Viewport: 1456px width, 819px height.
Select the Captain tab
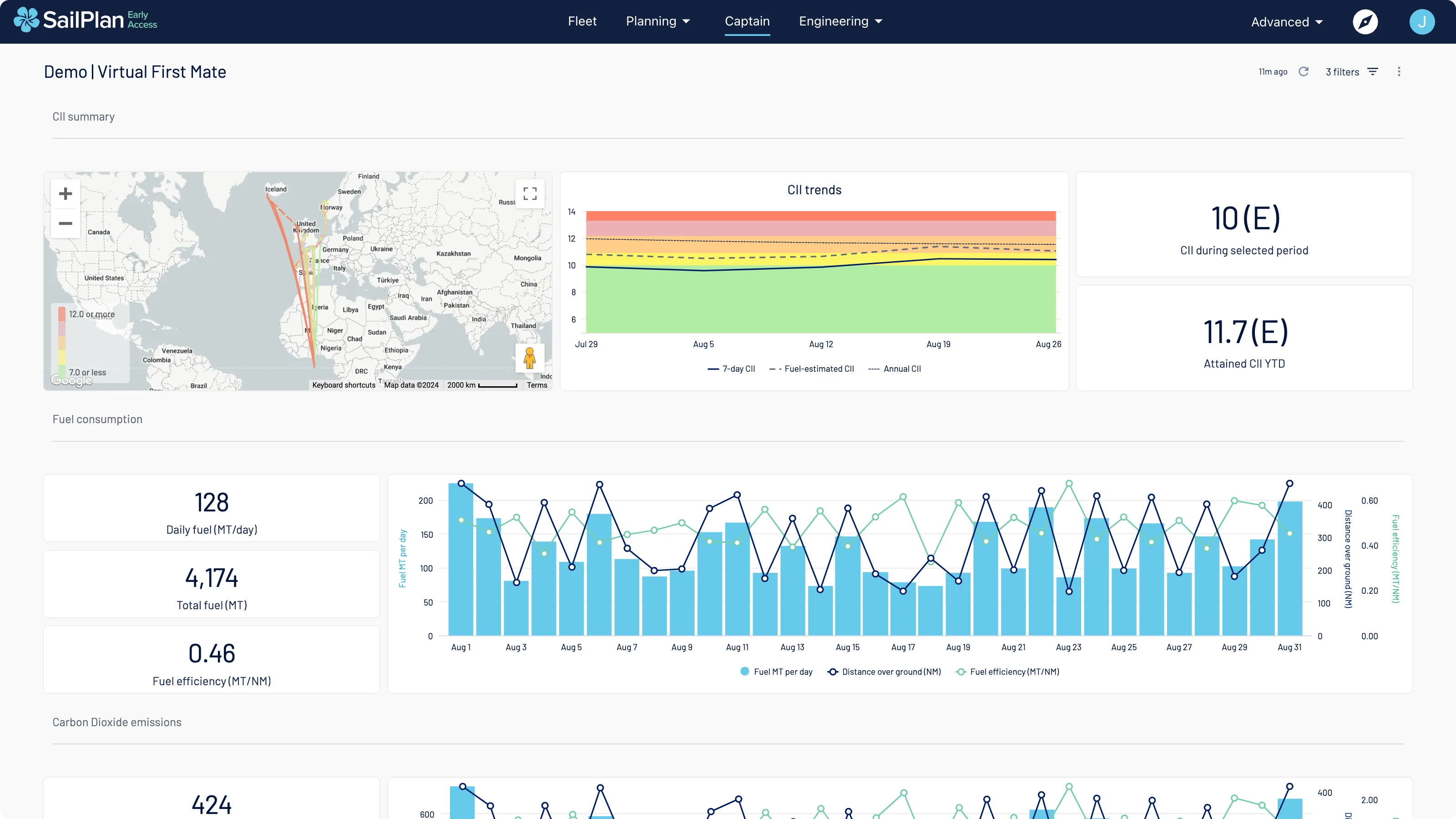point(747,21)
